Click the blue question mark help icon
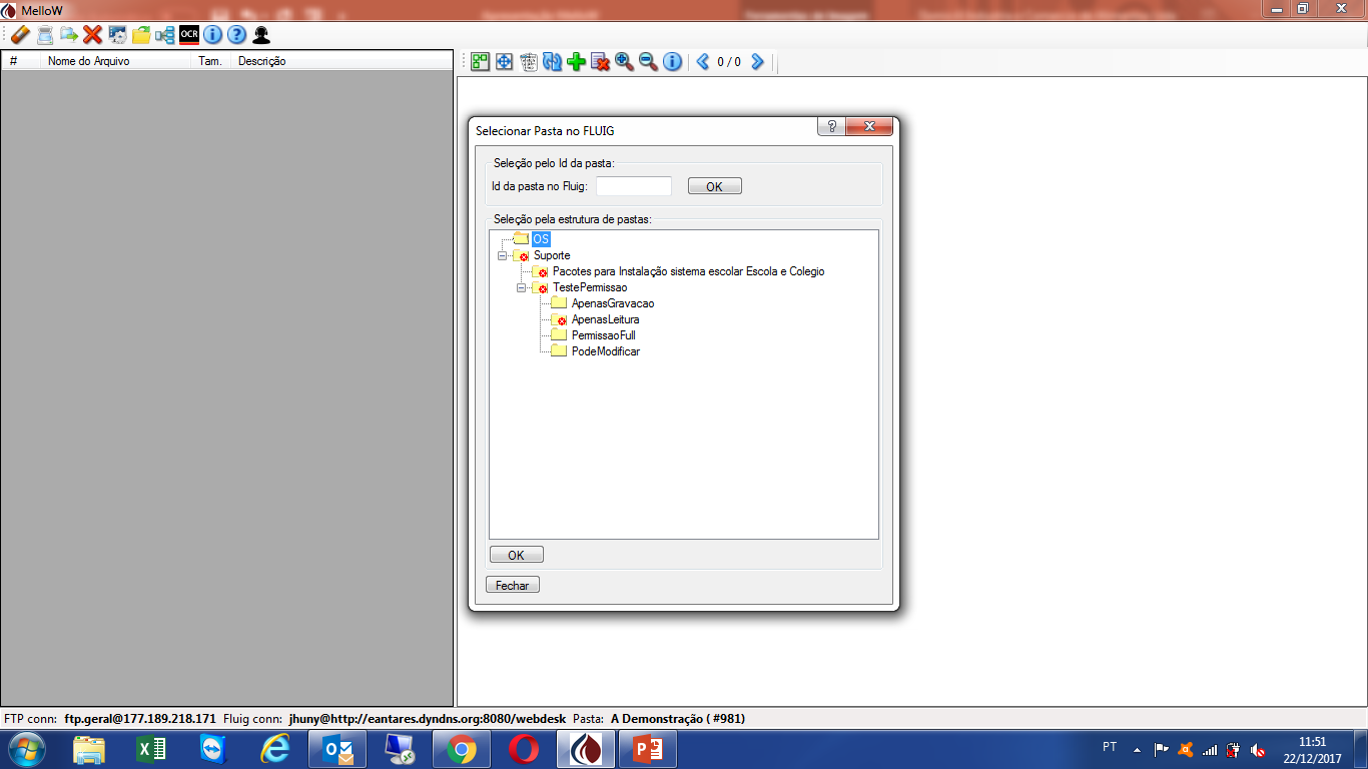1368x769 pixels. click(237, 35)
